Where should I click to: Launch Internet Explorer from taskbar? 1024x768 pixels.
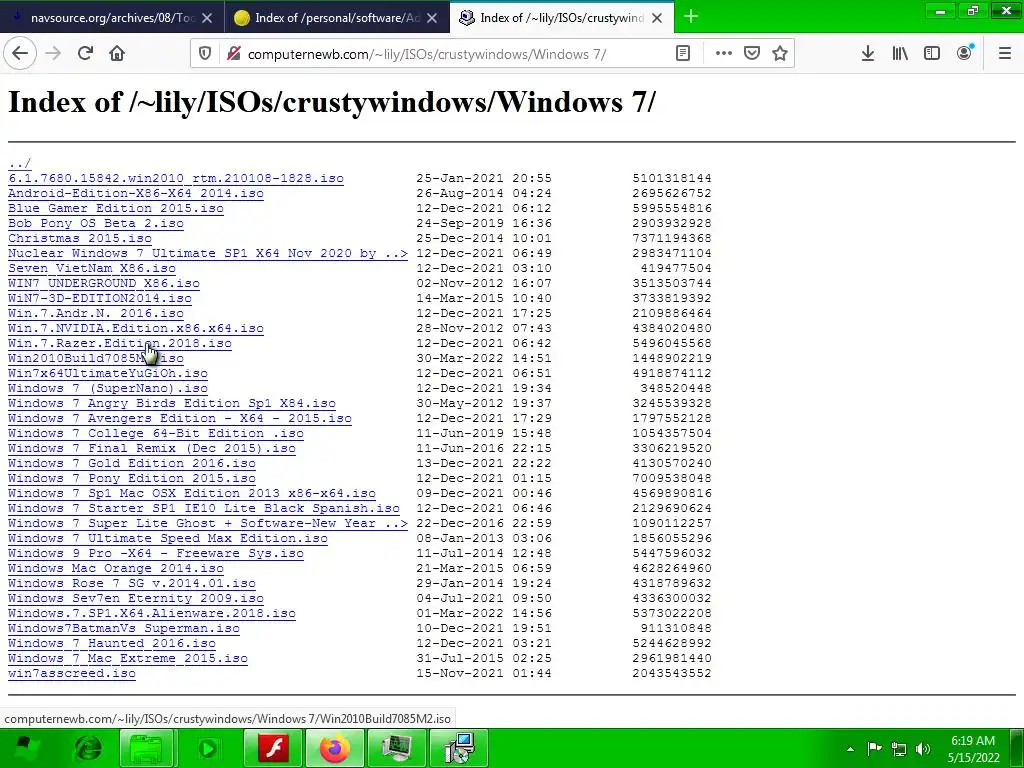[x=88, y=748]
